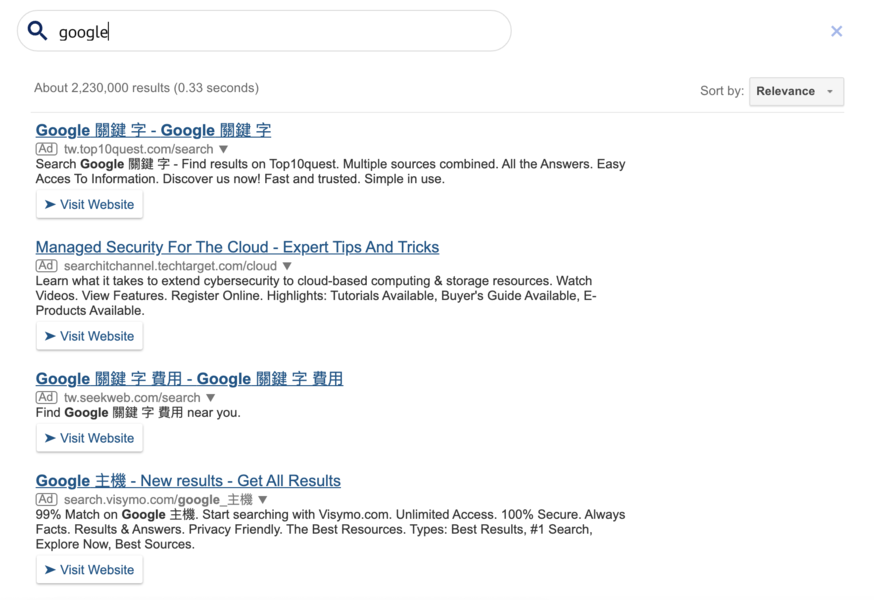This screenshot has width=874, height=600.
Task: Click the Ad badge beside tw.seekweb.com
Action: [46, 398]
